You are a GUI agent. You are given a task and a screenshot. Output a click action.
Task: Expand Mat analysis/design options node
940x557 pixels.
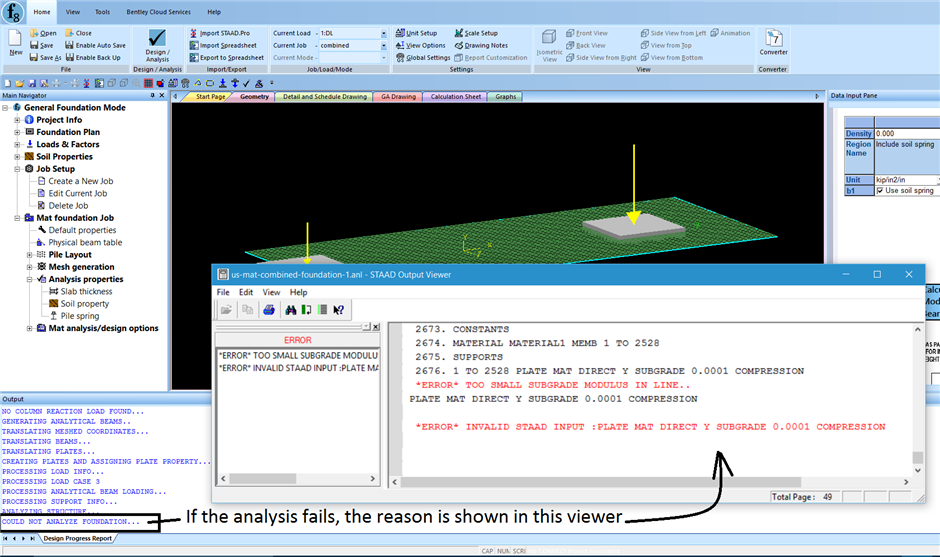point(29,329)
